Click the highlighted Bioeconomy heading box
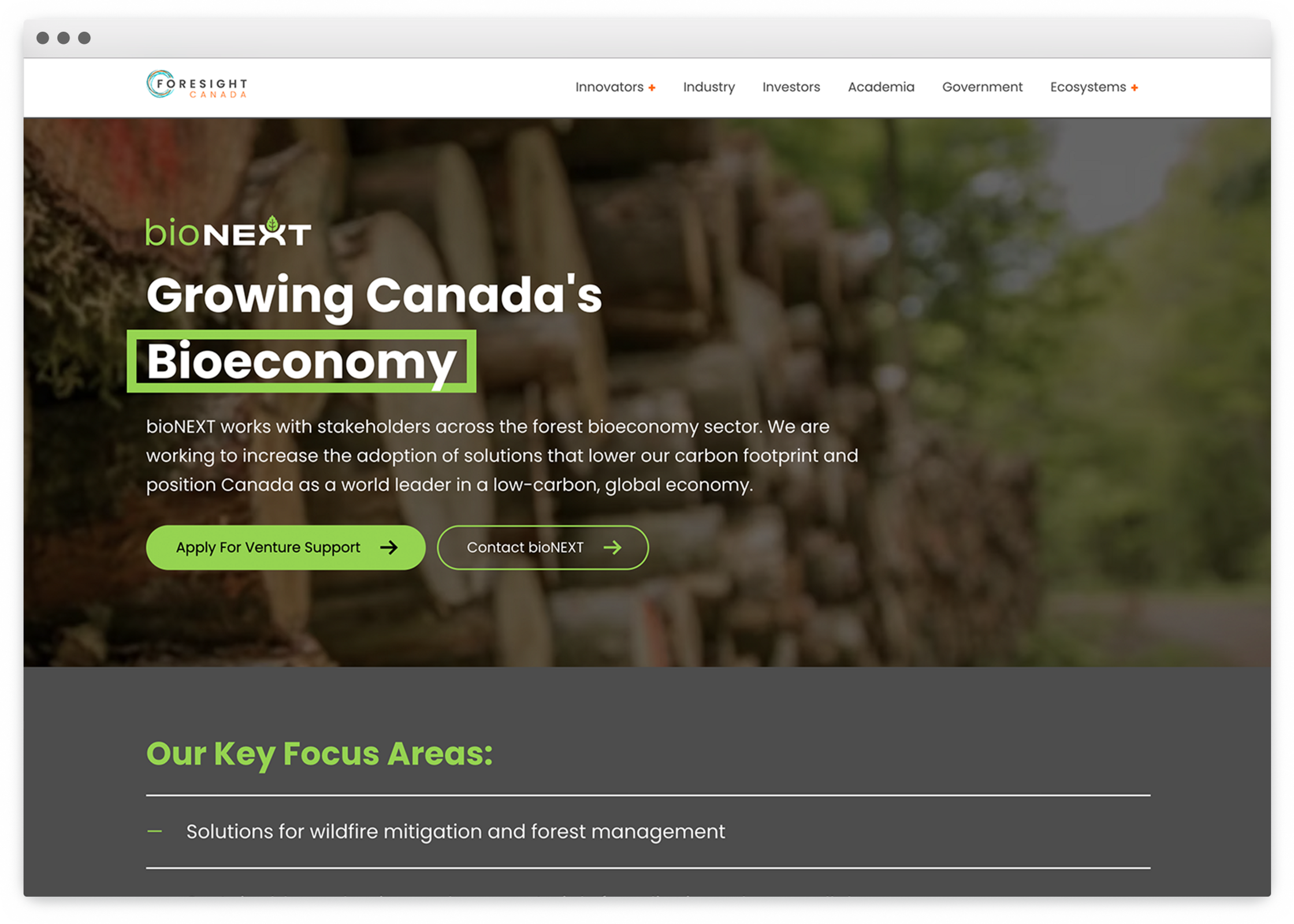 click(302, 362)
